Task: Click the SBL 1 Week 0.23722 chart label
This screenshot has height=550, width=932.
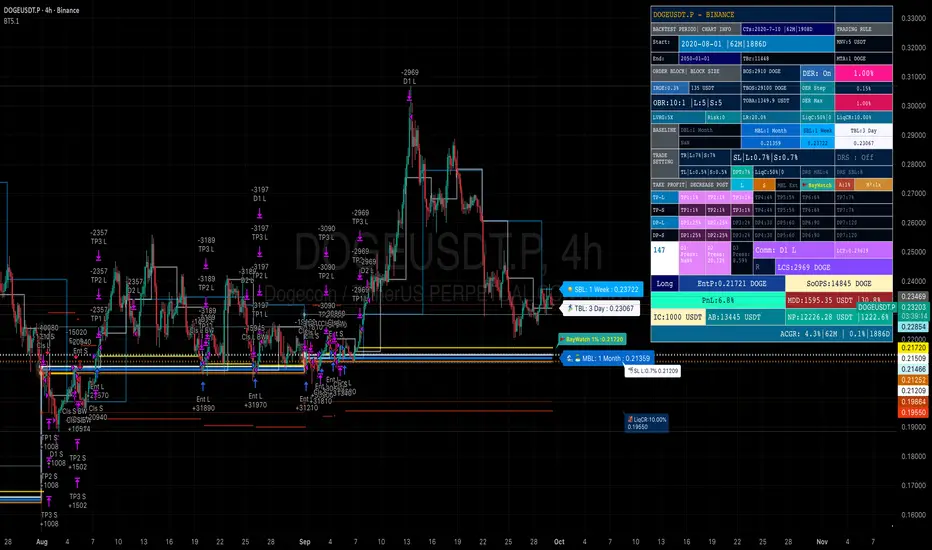Action: click(602, 290)
